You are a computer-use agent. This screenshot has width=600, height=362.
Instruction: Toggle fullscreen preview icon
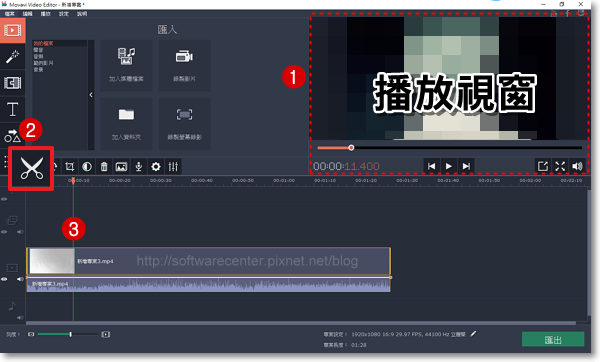tap(560, 166)
